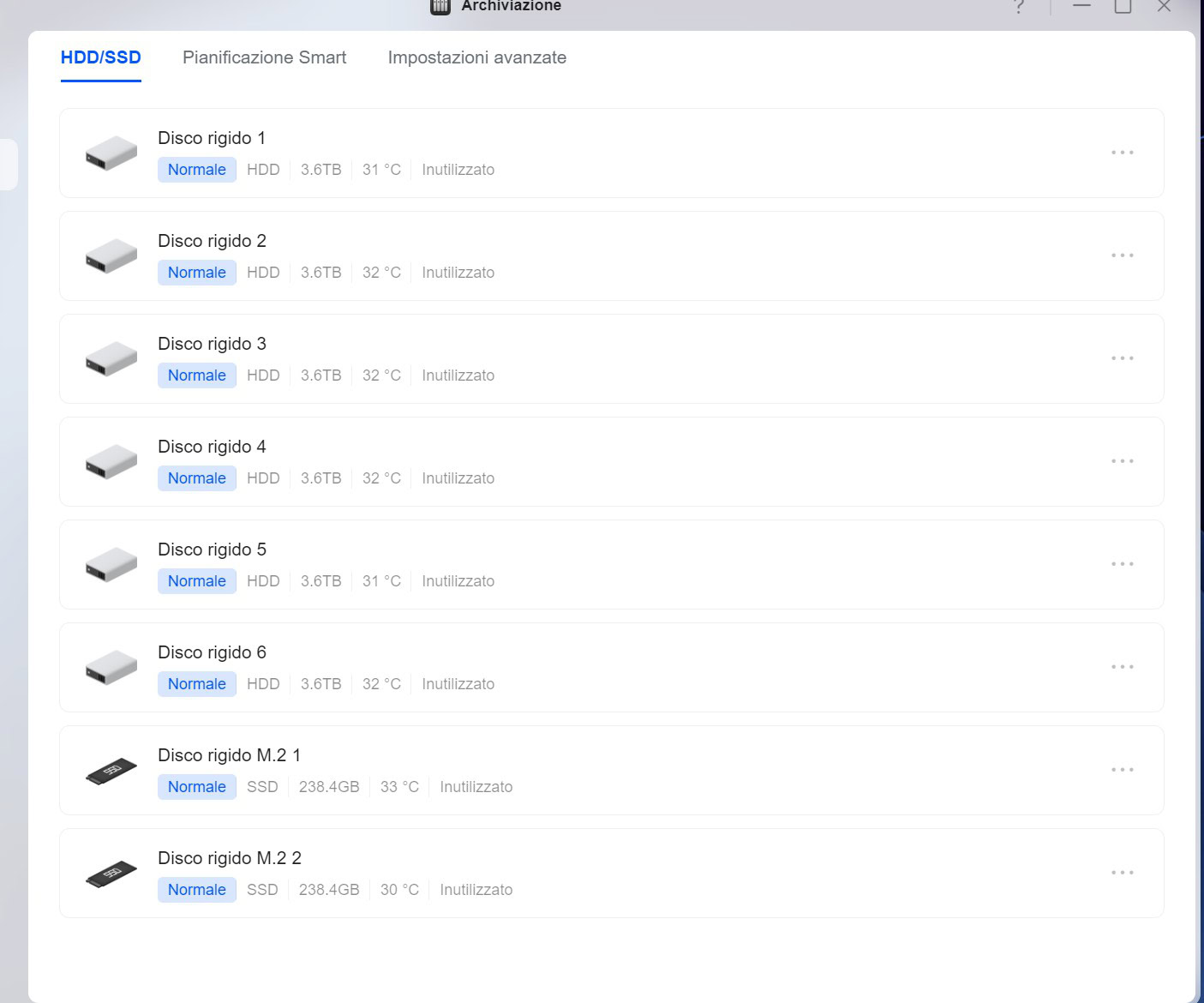Click the 3.6TB capacity of Disco rigido 2
This screenshot has height=1003, width=1204.
pos(321,273)
